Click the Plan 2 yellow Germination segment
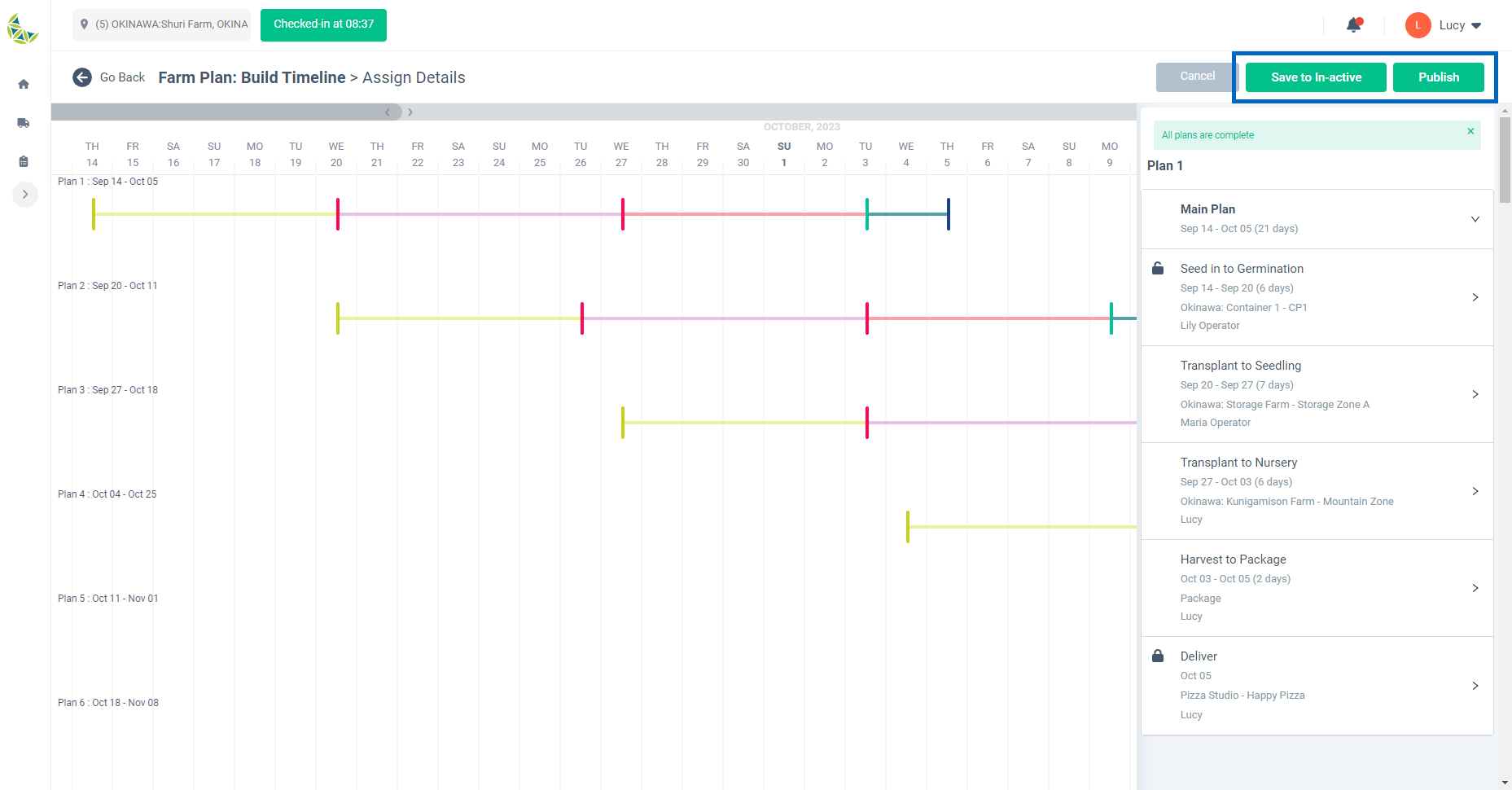Screen dimensions: 1512x790 [x=460, y=318]
